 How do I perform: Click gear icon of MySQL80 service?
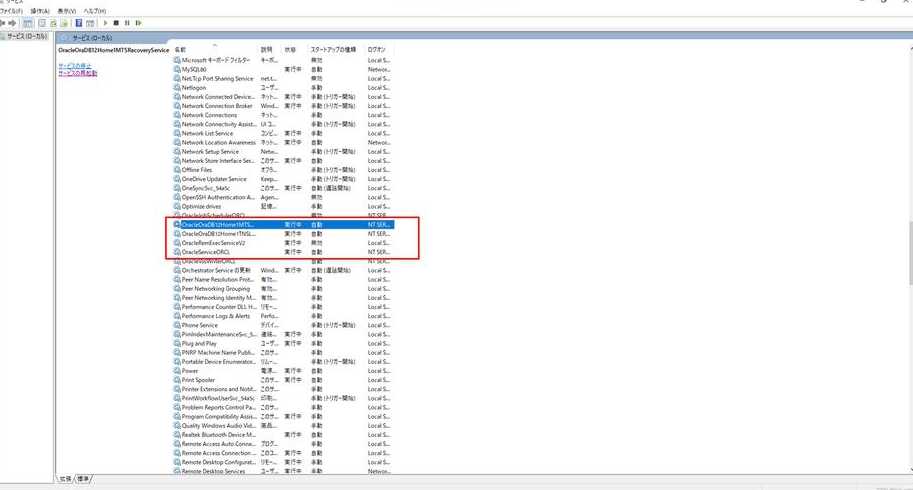(177, 69)
